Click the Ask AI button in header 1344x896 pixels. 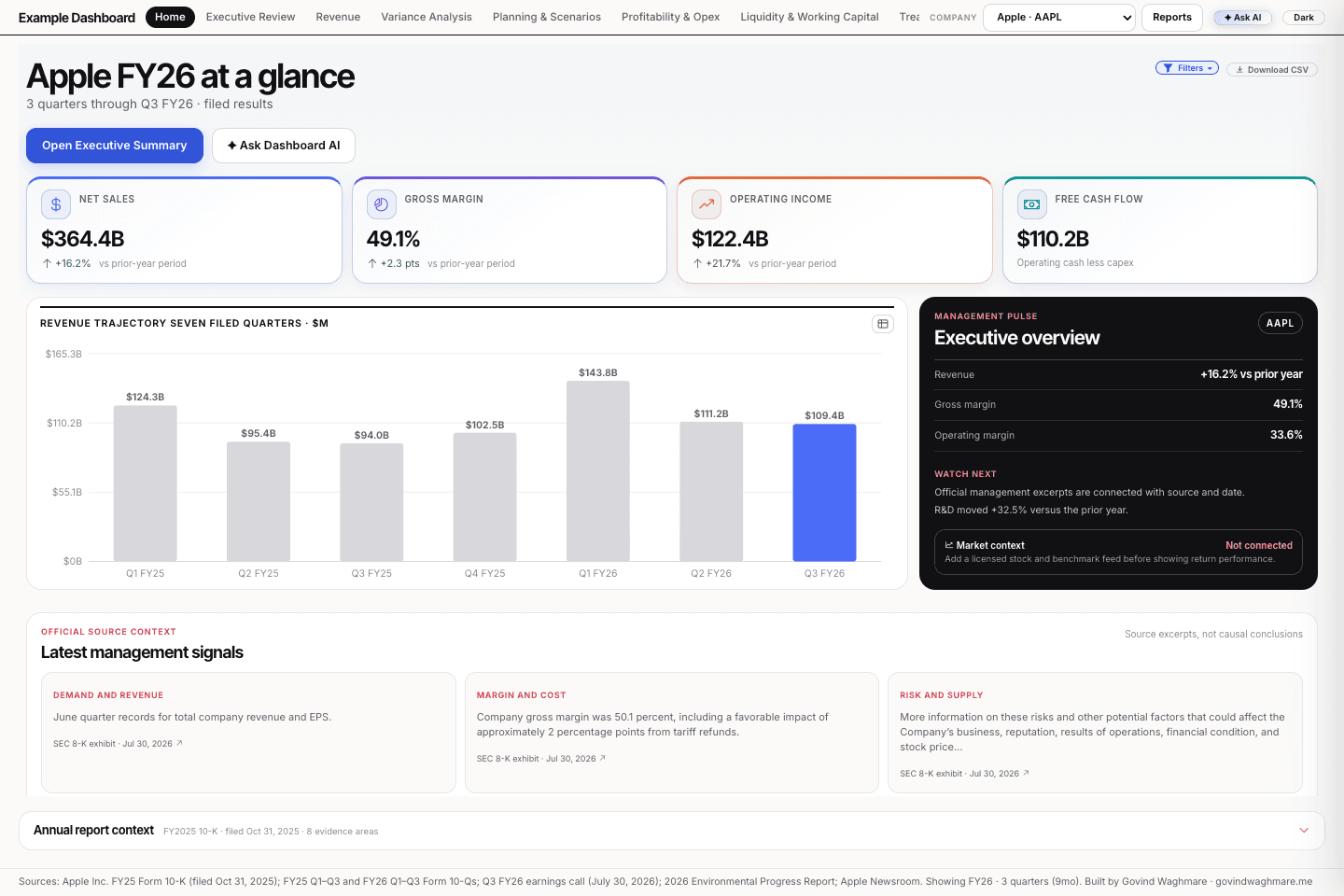(x=1242, y=17)
